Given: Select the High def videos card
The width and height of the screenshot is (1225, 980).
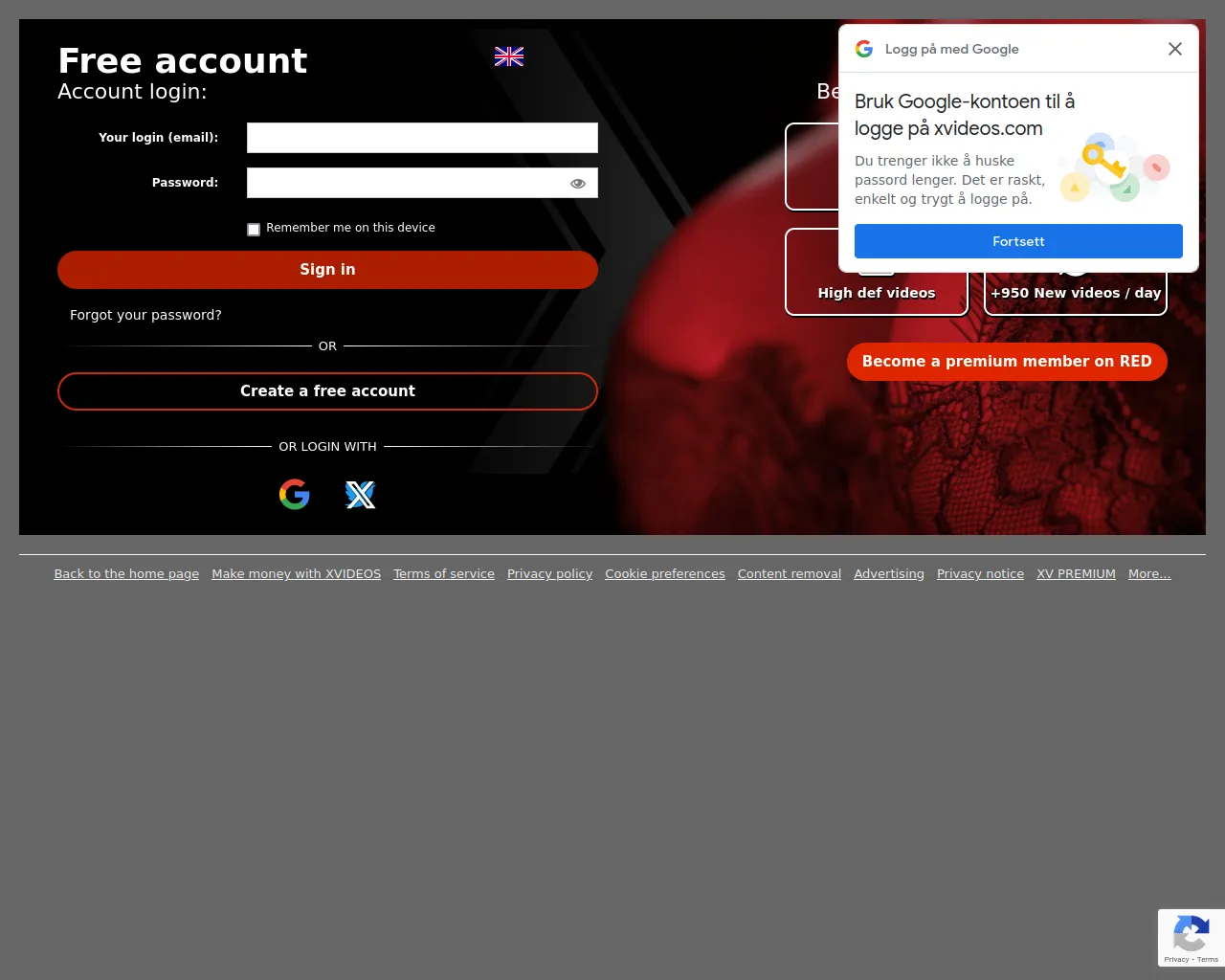Looking at the screenshot, I should click(877, 272).
